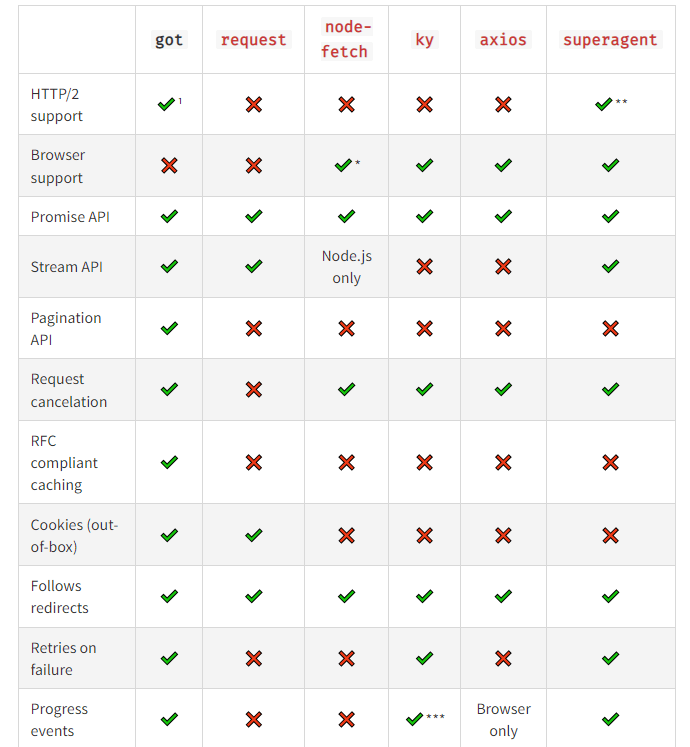
Task: Click got's HTTP/2 support checkmark
Action: [167, 104]
